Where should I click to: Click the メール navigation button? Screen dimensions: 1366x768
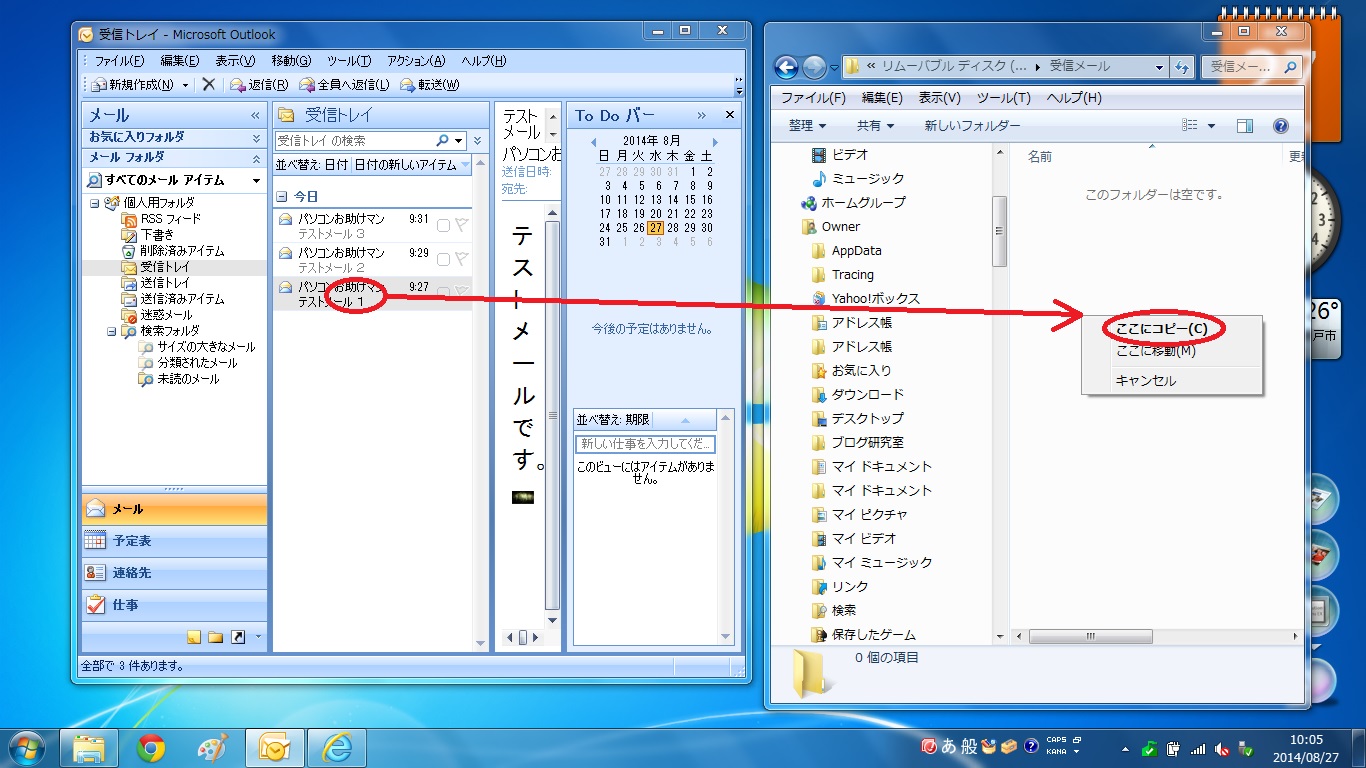tap(174, 509)
